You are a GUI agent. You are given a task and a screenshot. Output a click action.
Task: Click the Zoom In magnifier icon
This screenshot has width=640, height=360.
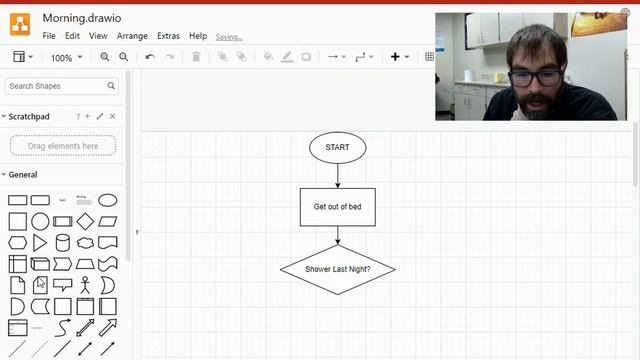[105, 57]
